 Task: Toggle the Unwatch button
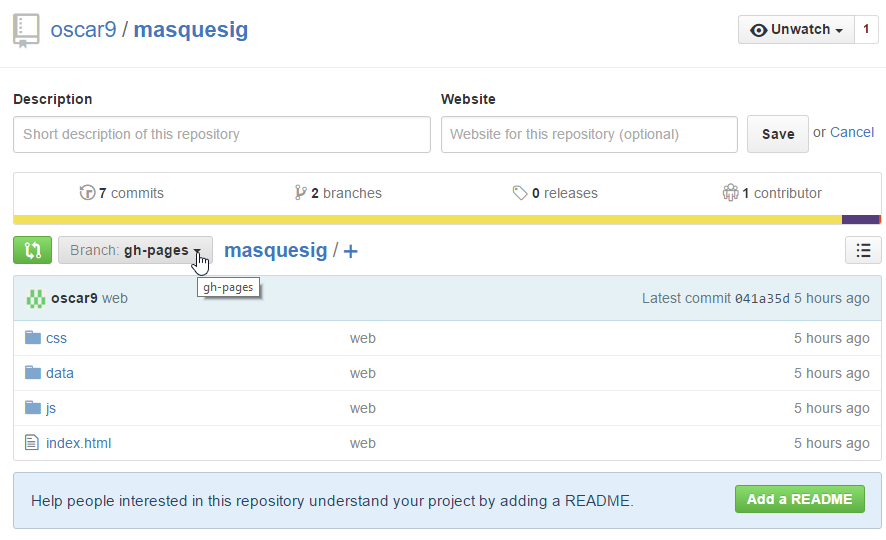796,30
